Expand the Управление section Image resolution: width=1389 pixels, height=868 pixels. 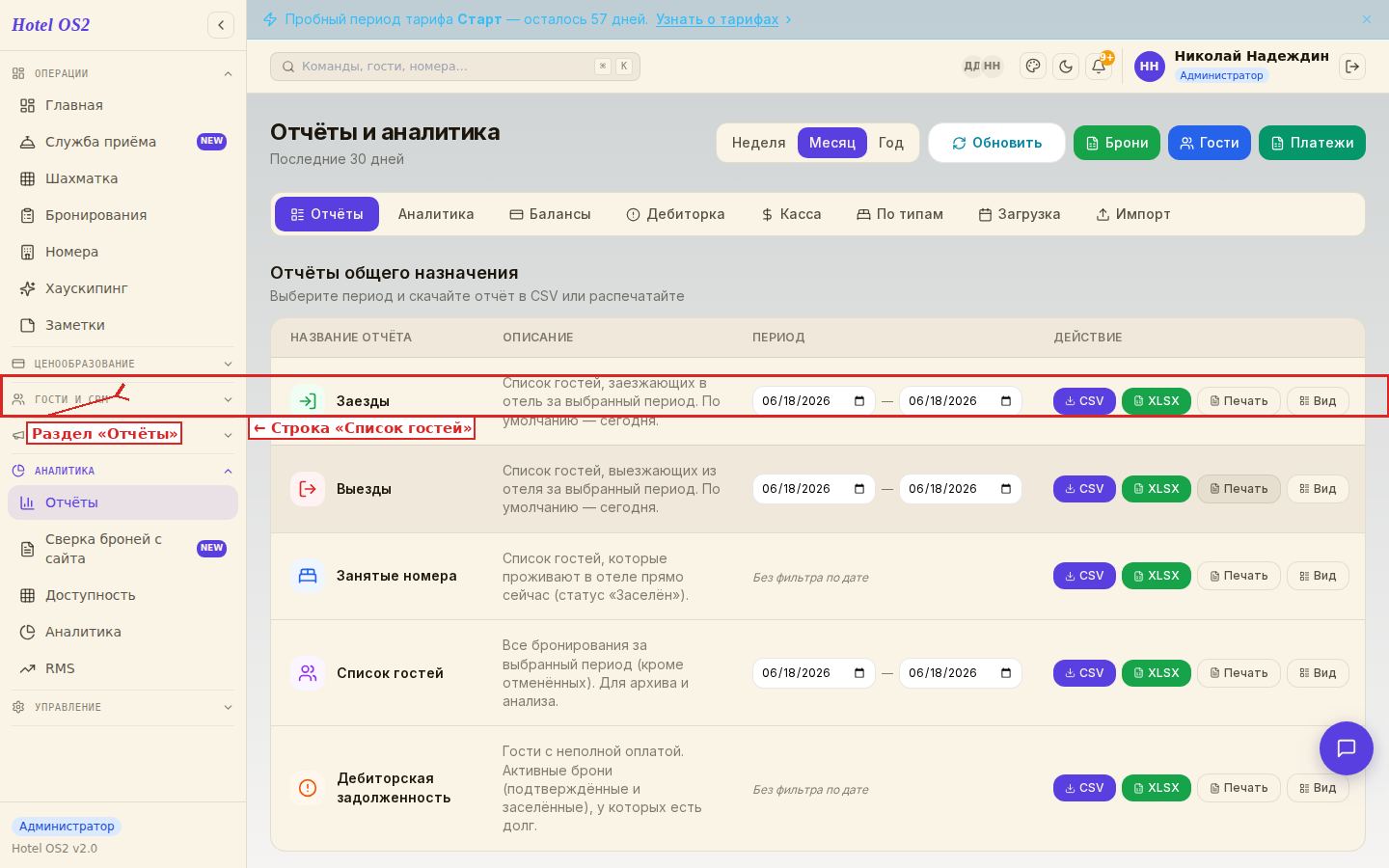(x=123, y=707)
